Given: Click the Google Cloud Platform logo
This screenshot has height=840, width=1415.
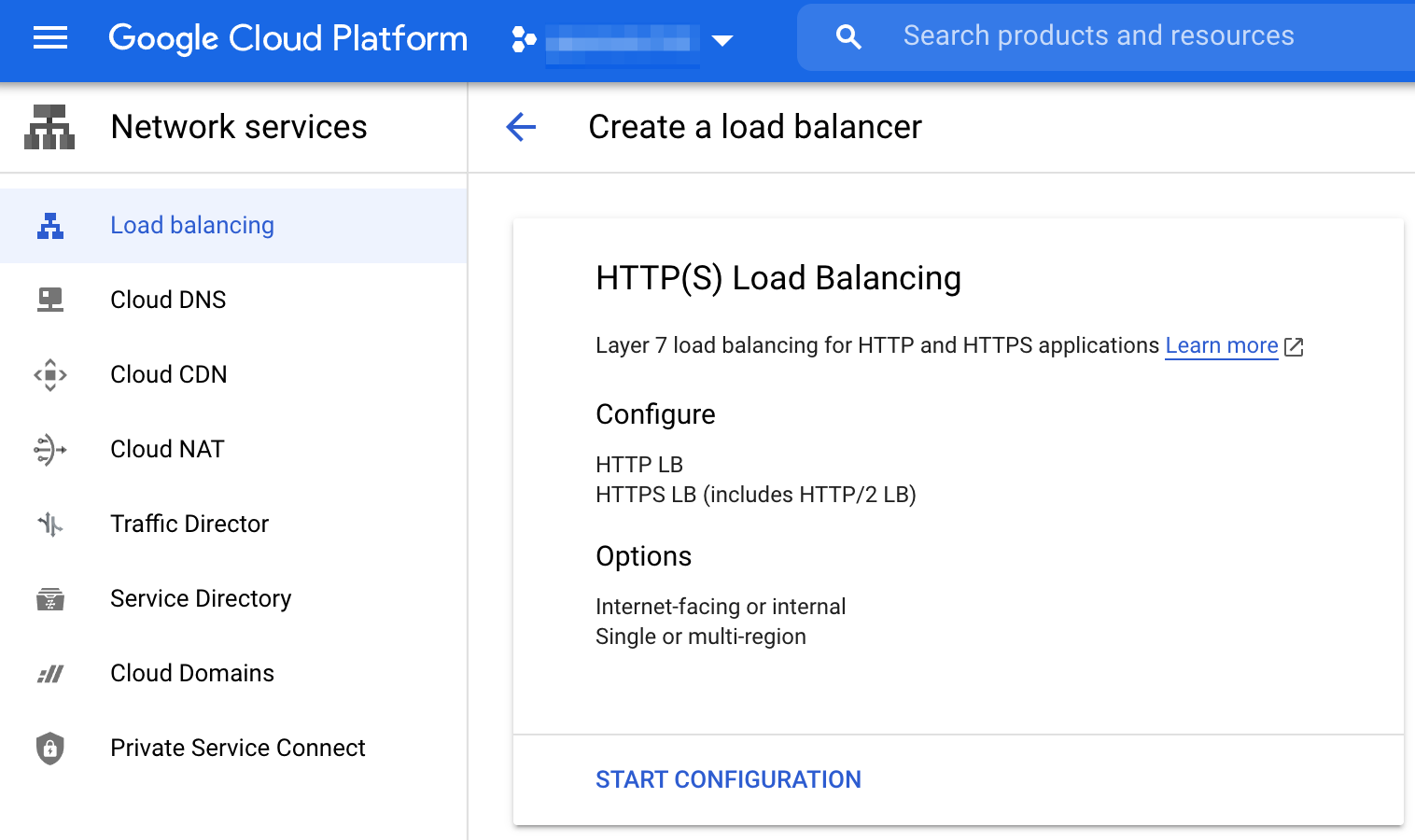Looking at the screenshot, I should point(287,38).
